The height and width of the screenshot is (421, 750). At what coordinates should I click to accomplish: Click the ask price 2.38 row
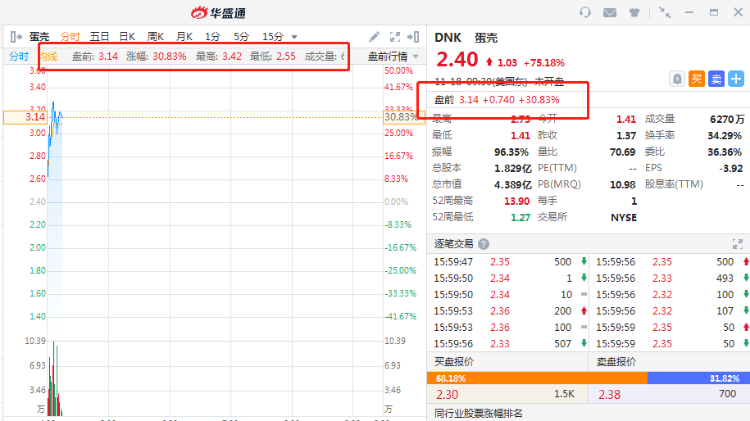[669, 394]
